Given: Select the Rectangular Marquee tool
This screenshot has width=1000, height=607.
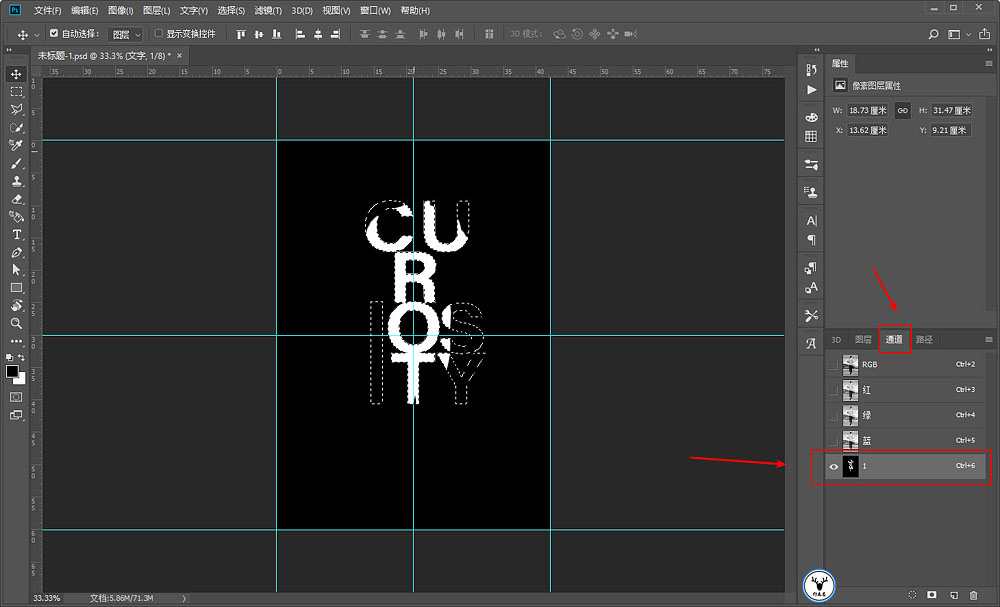Looking at the screenshot, I should tap(17, 92).
